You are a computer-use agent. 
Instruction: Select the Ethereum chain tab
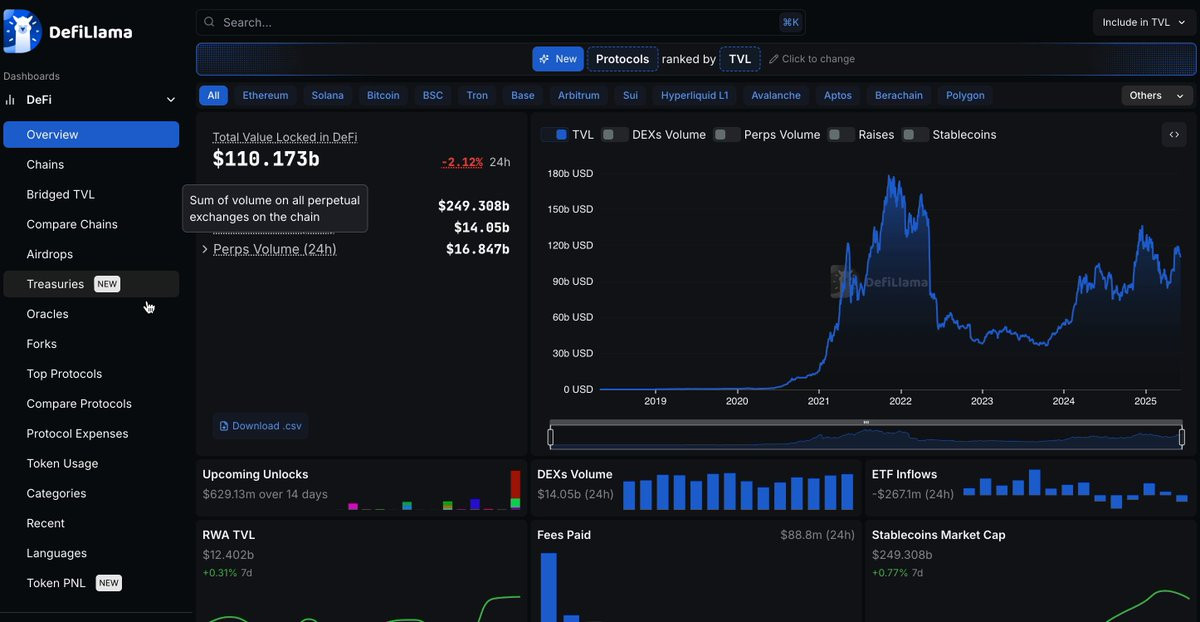point(265,95)
